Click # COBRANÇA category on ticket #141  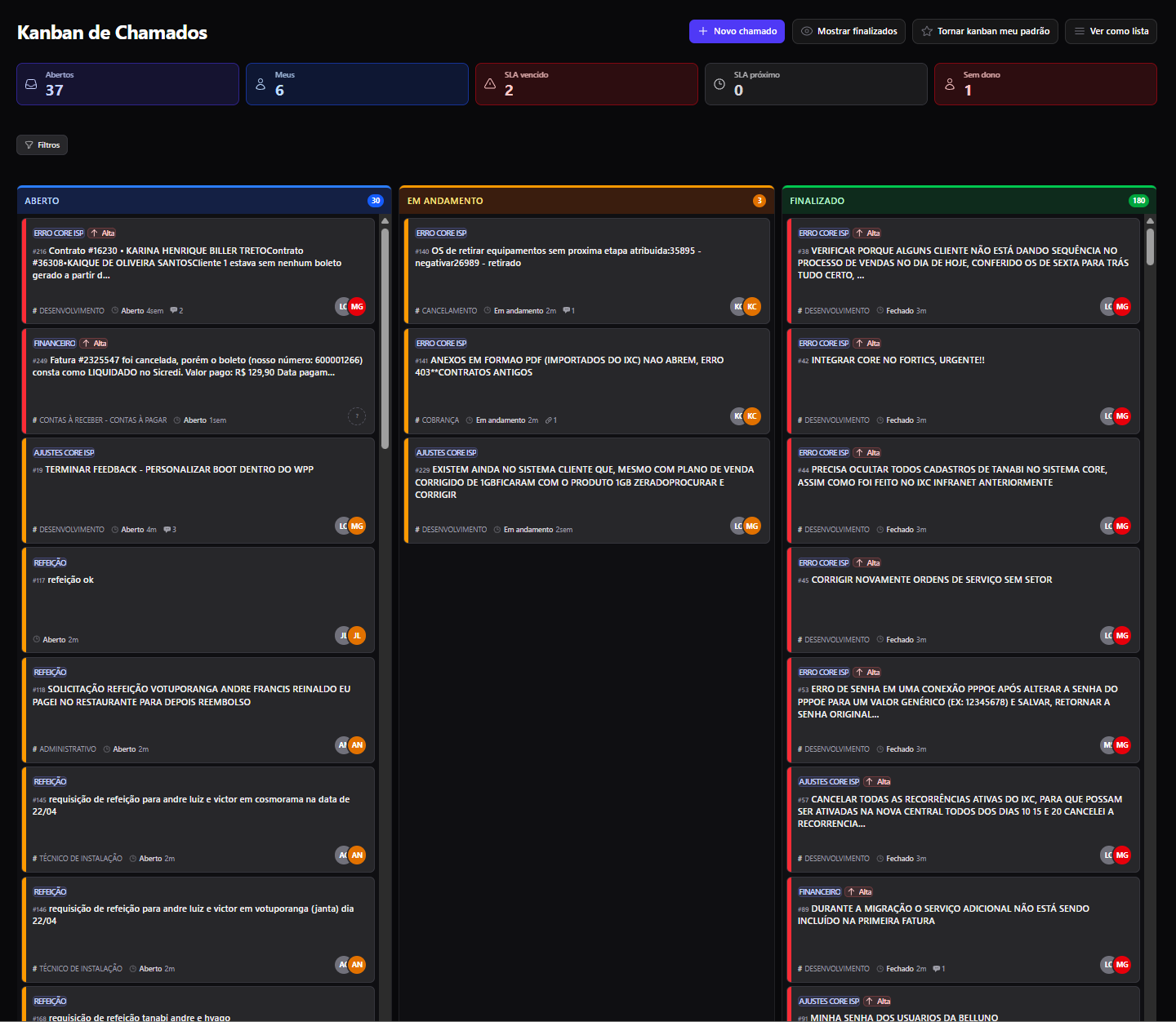[x=437, y=420]
